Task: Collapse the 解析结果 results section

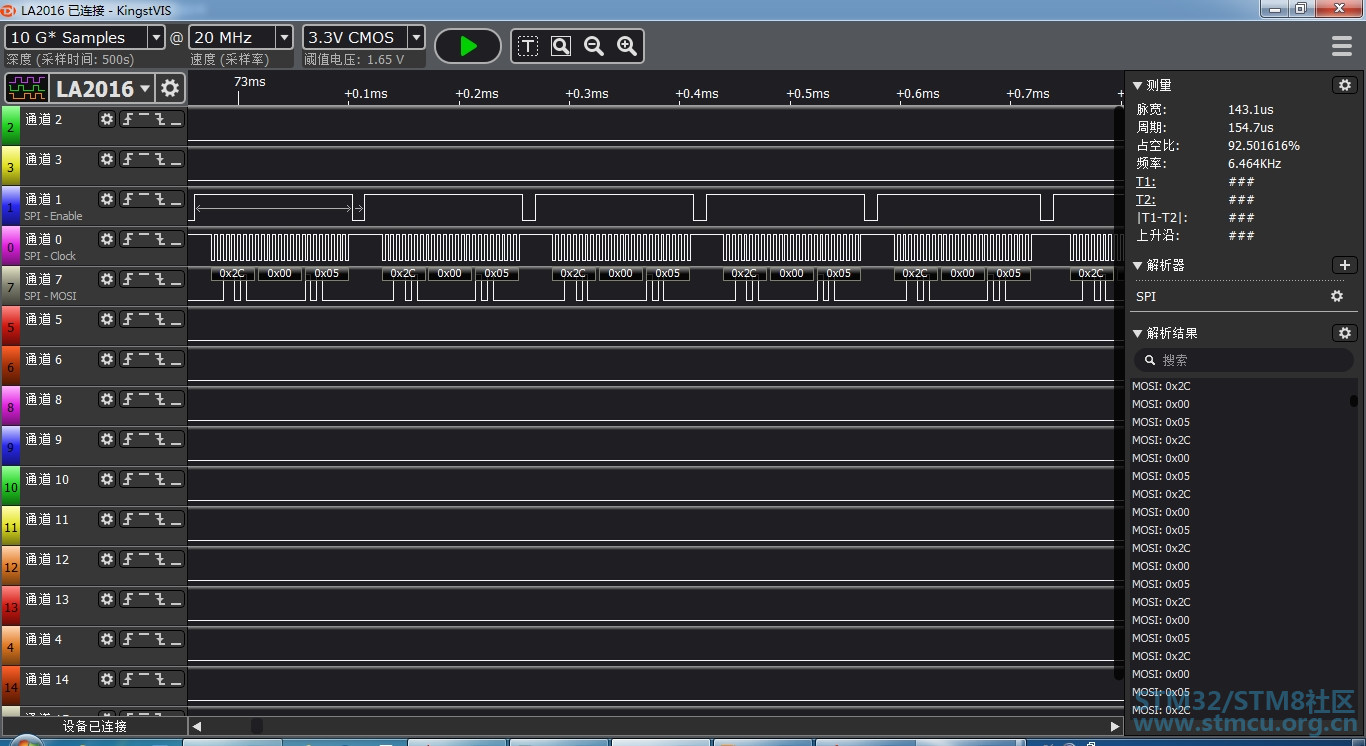Action: (1137, 333)
